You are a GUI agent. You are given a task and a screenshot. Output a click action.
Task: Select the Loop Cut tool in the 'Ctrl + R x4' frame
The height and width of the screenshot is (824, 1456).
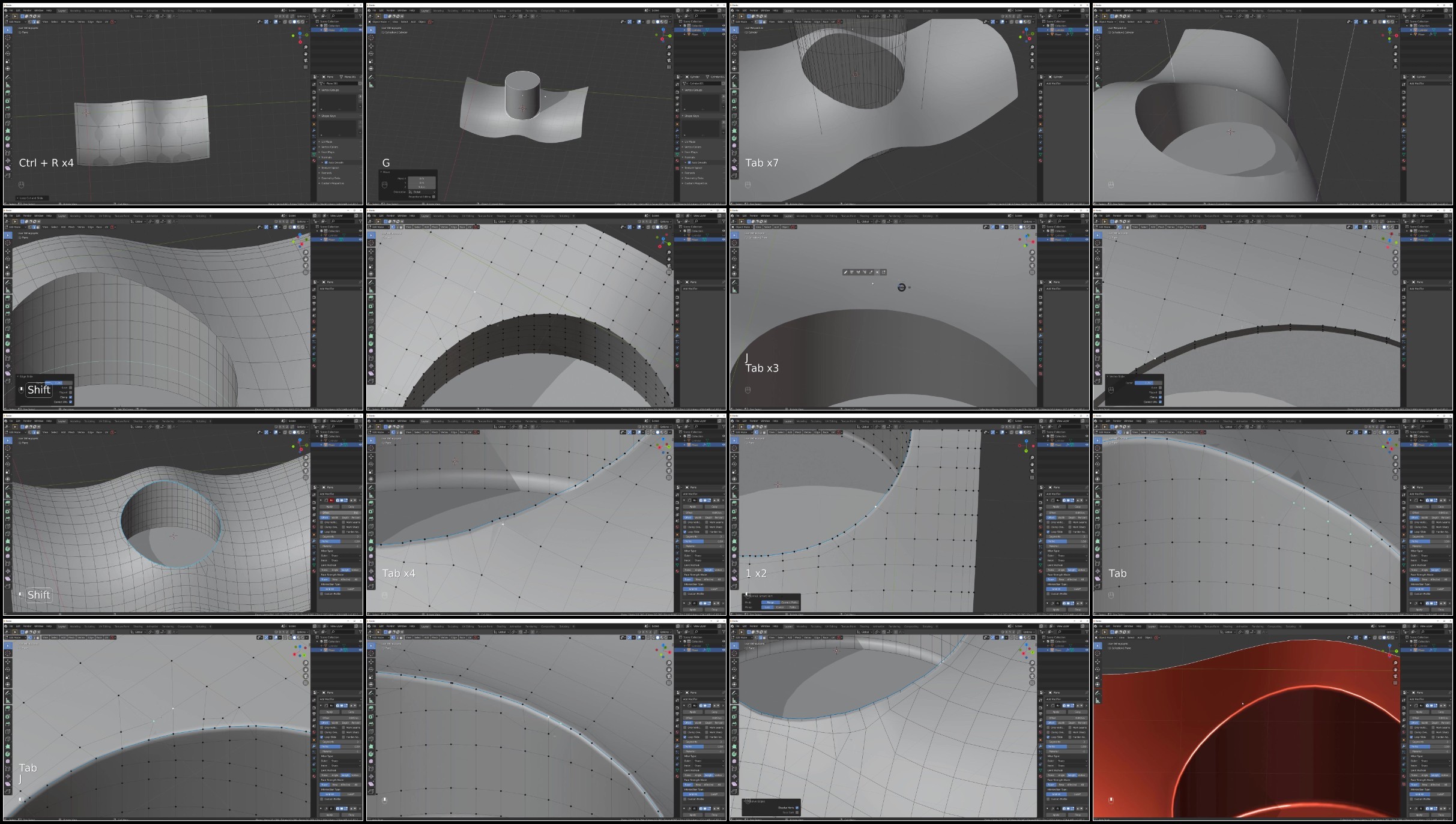(8, 116)
